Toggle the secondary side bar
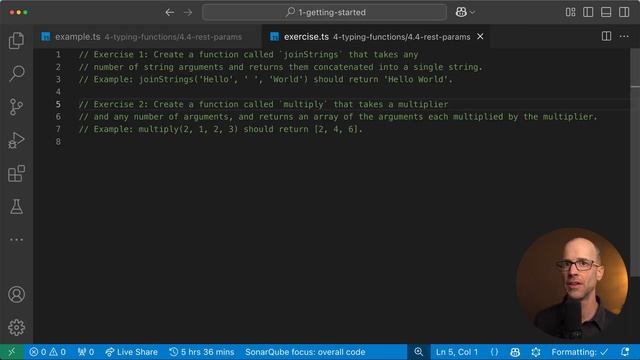 (x=624, y=12)
